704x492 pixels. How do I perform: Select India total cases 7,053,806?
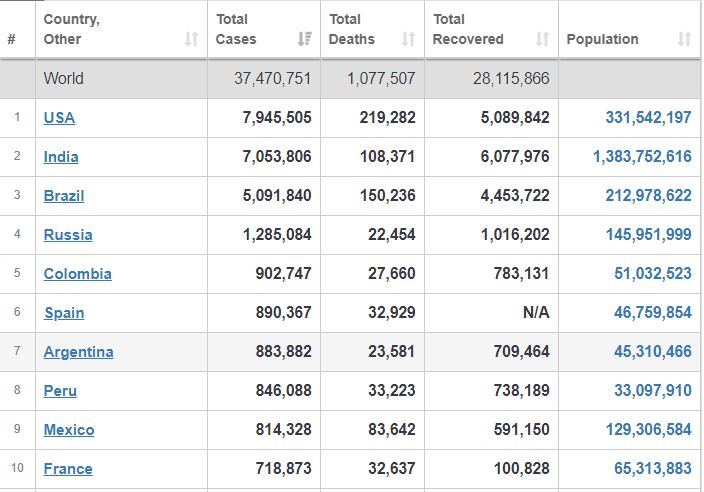pyautogui.click(x=277, y=157)
